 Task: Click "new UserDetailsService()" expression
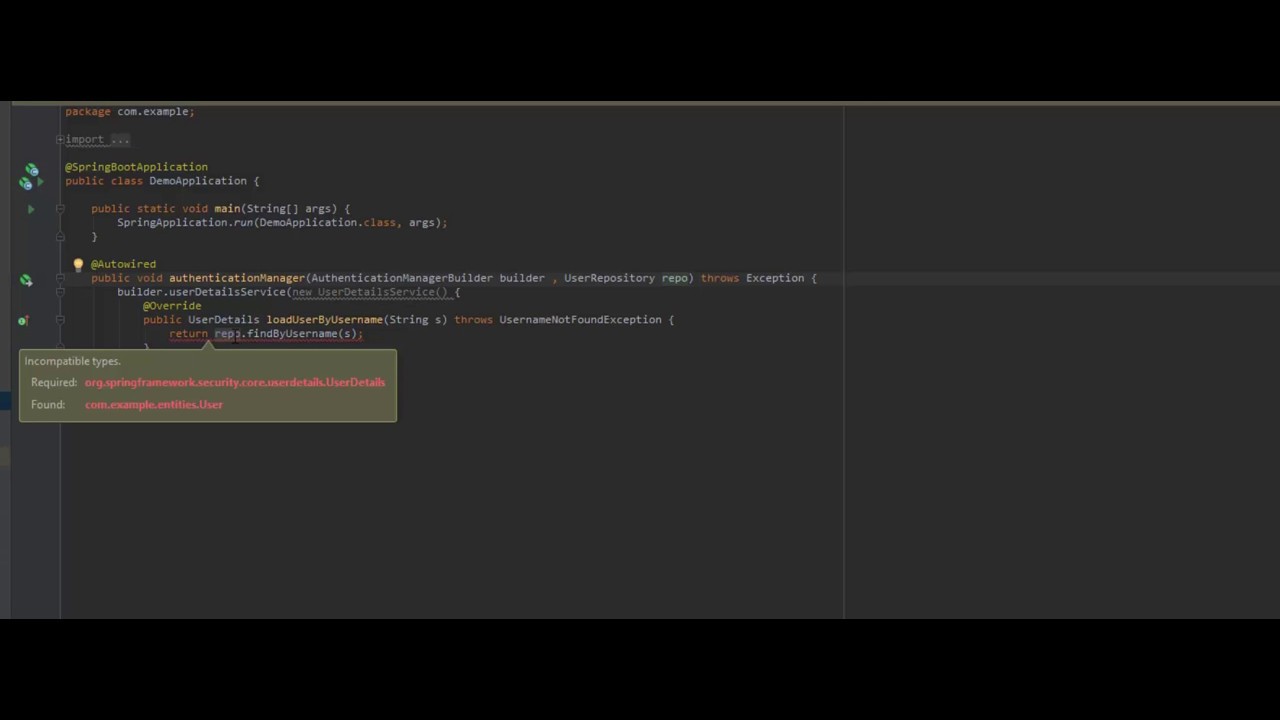click(369, 292)
